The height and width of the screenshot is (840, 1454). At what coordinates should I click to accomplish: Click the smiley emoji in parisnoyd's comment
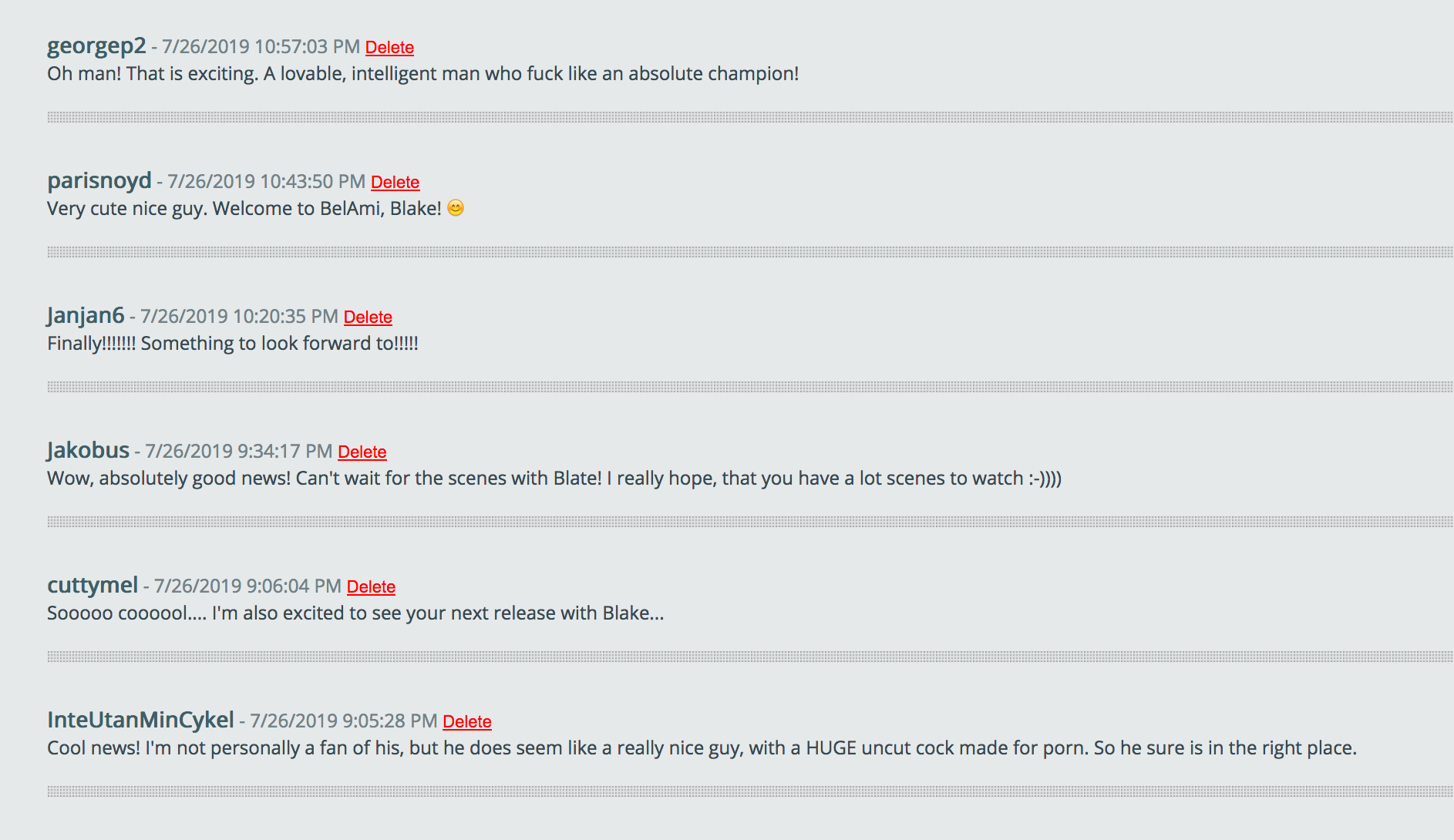(456, 208)
